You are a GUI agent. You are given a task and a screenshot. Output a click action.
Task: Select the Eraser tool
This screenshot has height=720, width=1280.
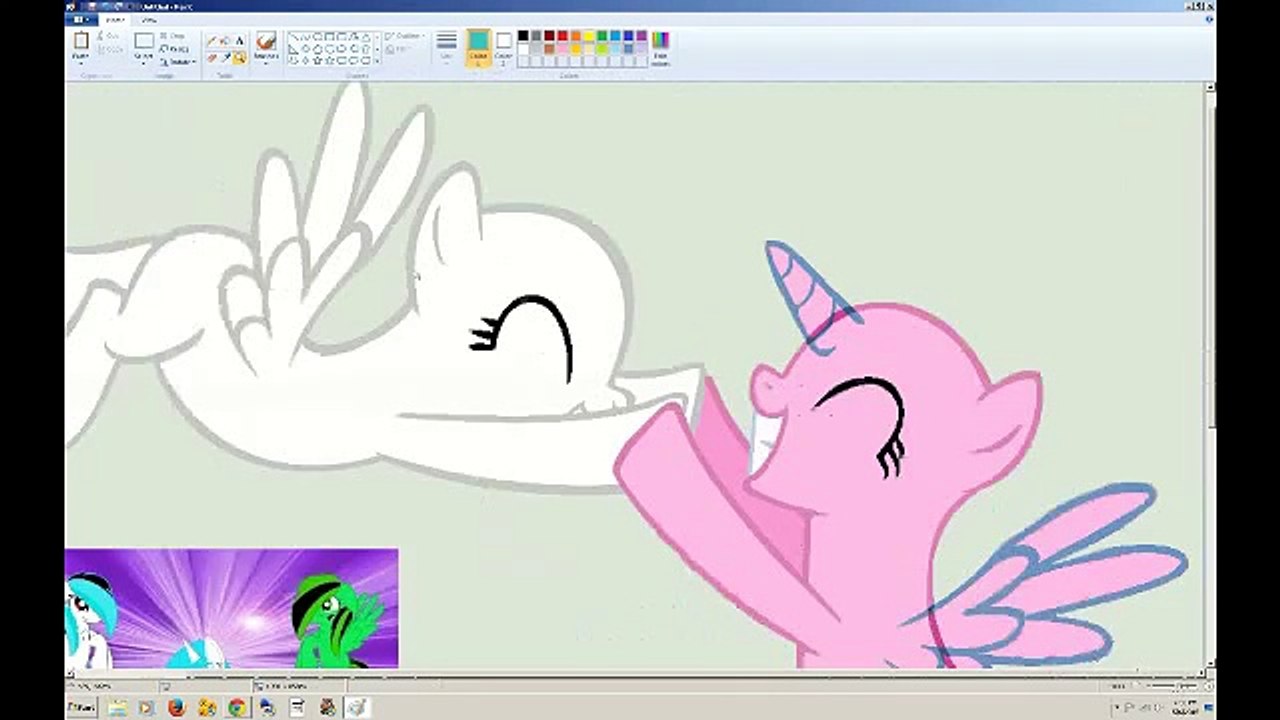coord(212,57)
